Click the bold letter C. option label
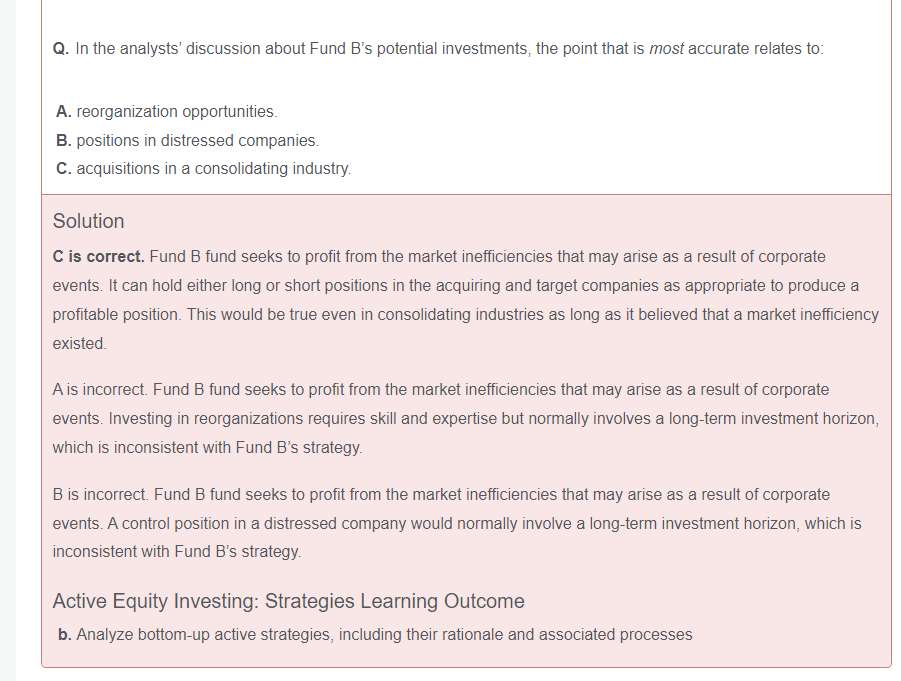901x681 pixels. 64,169
